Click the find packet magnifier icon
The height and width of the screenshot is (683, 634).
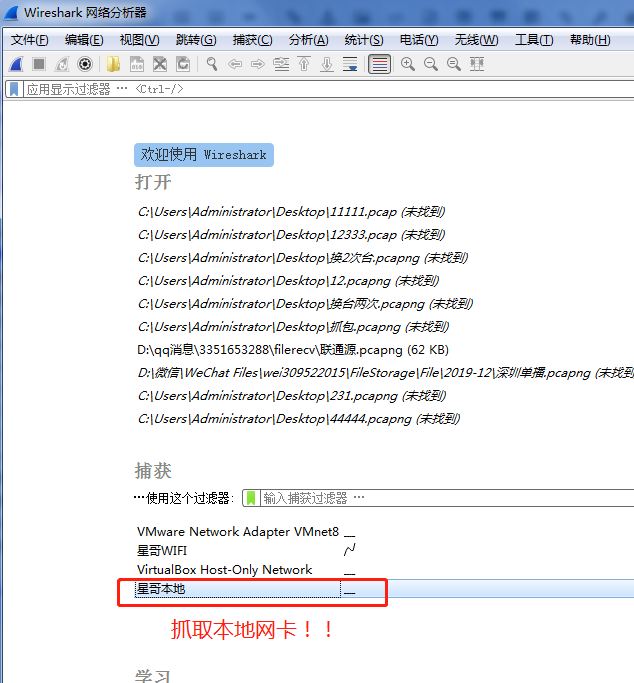(x=212, y=64)
